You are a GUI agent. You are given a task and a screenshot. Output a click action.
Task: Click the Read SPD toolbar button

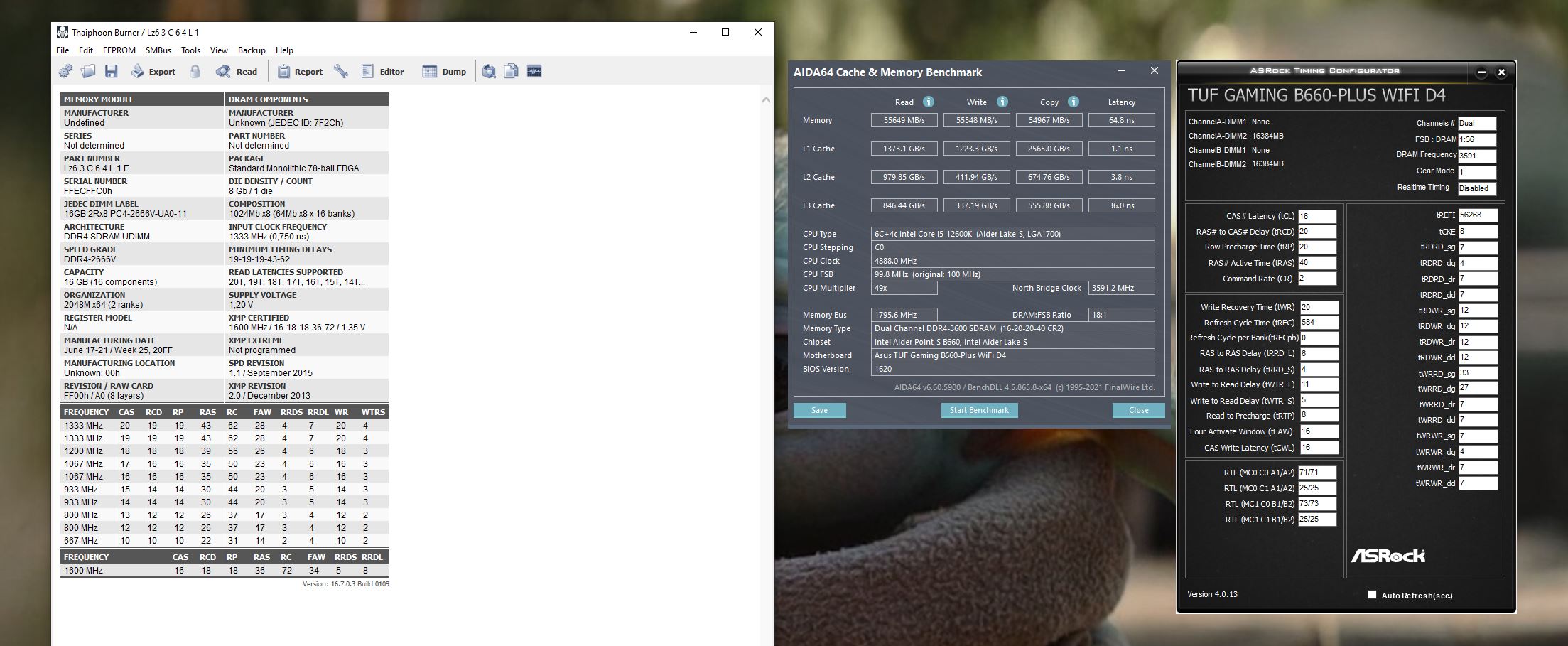237,71
